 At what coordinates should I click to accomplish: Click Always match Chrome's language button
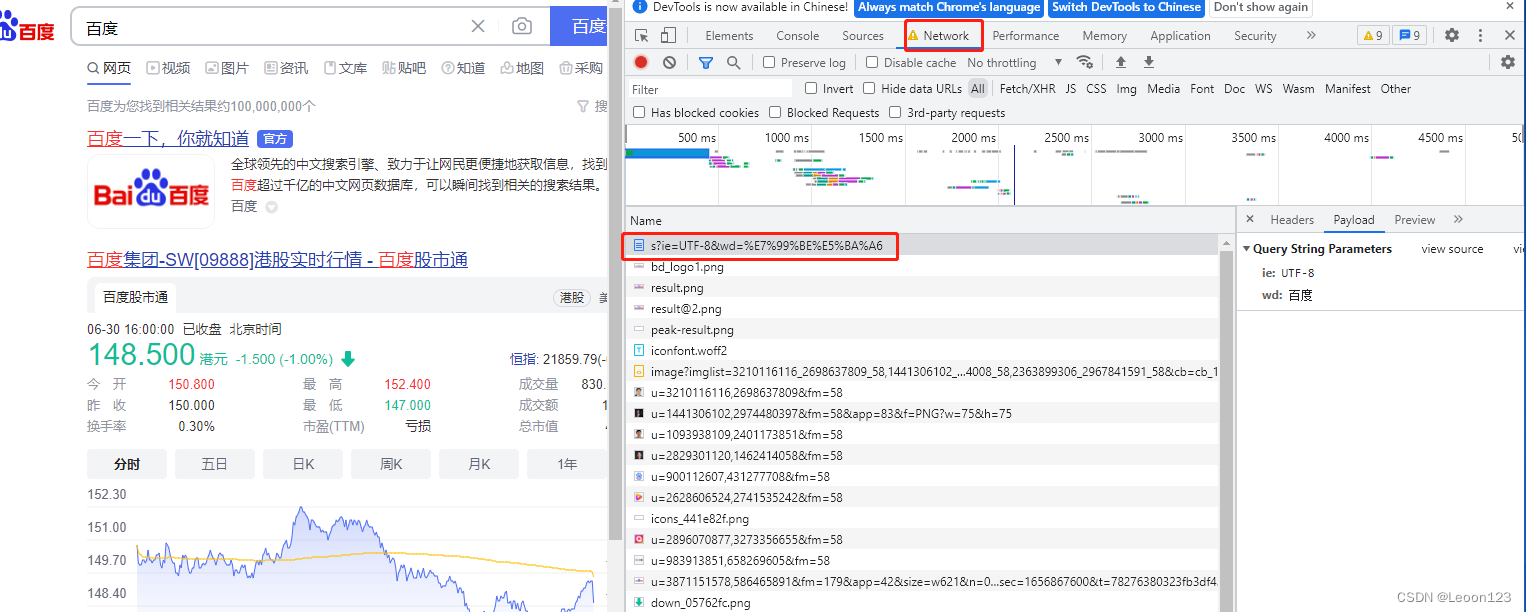pos(949,7)
